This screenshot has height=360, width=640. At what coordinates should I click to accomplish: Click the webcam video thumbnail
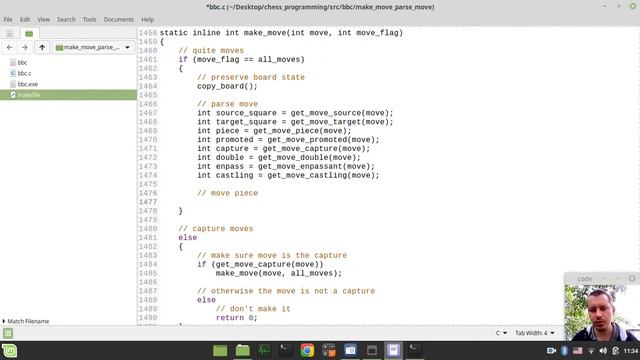coord(602,313)
